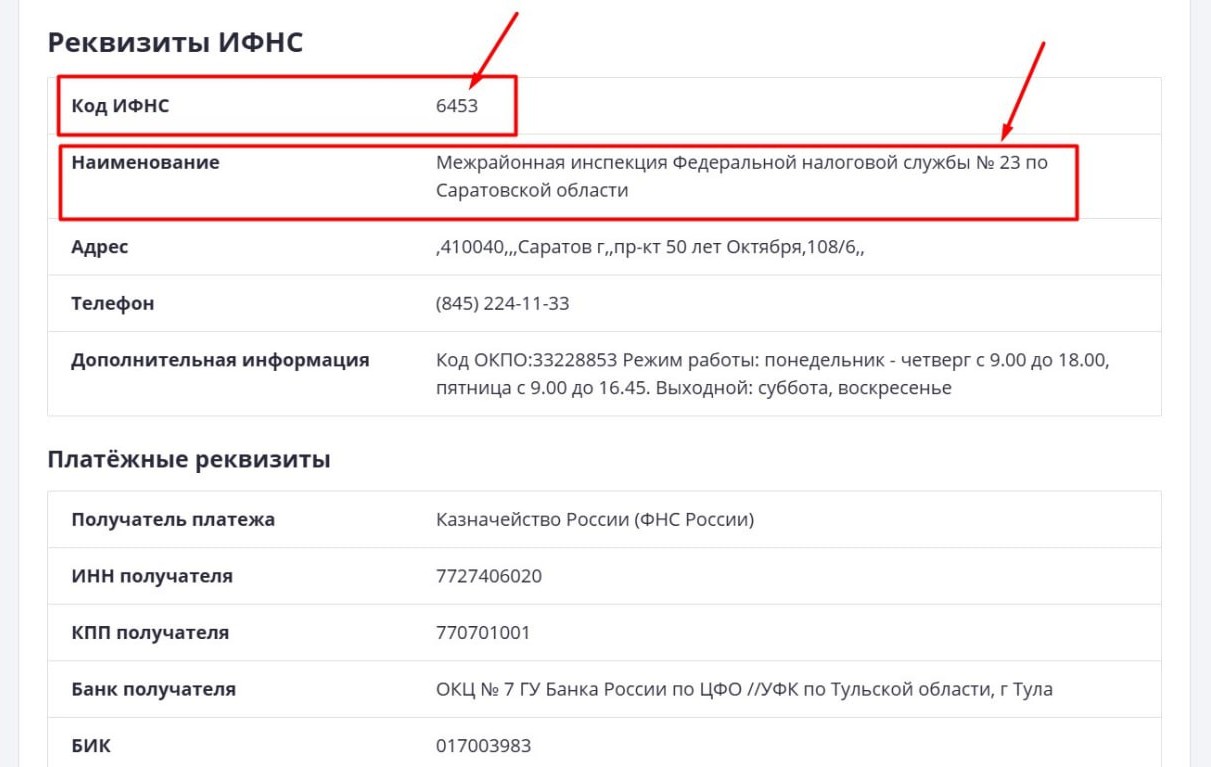
Task: Click the working hours text with ОКПО code
Action: pos(774,374)
